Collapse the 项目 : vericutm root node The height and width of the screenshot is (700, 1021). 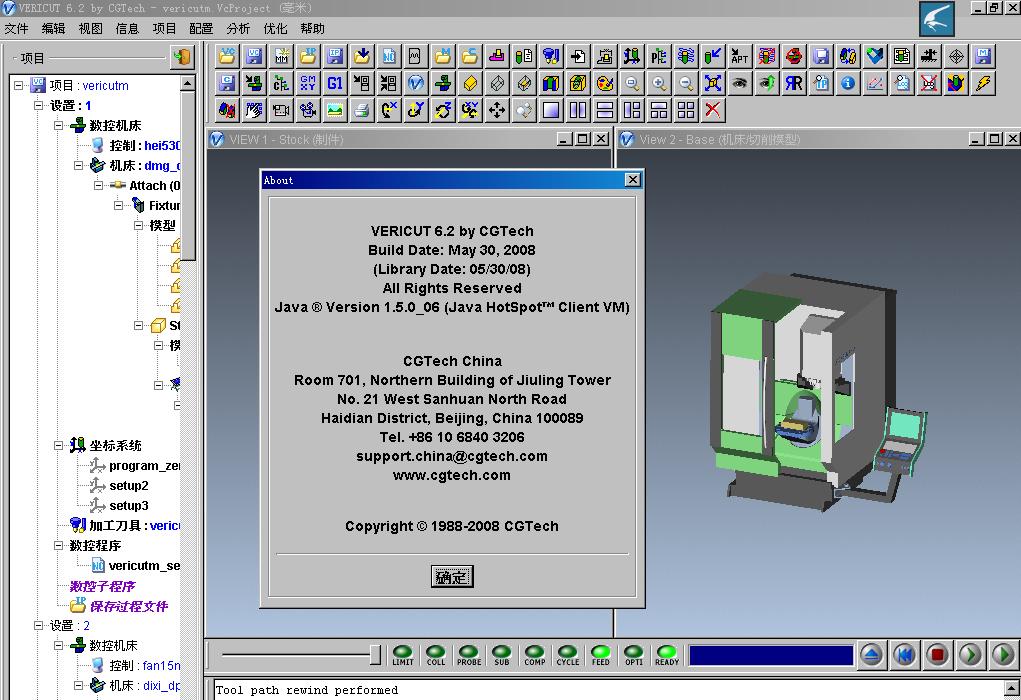click(18, 85)
